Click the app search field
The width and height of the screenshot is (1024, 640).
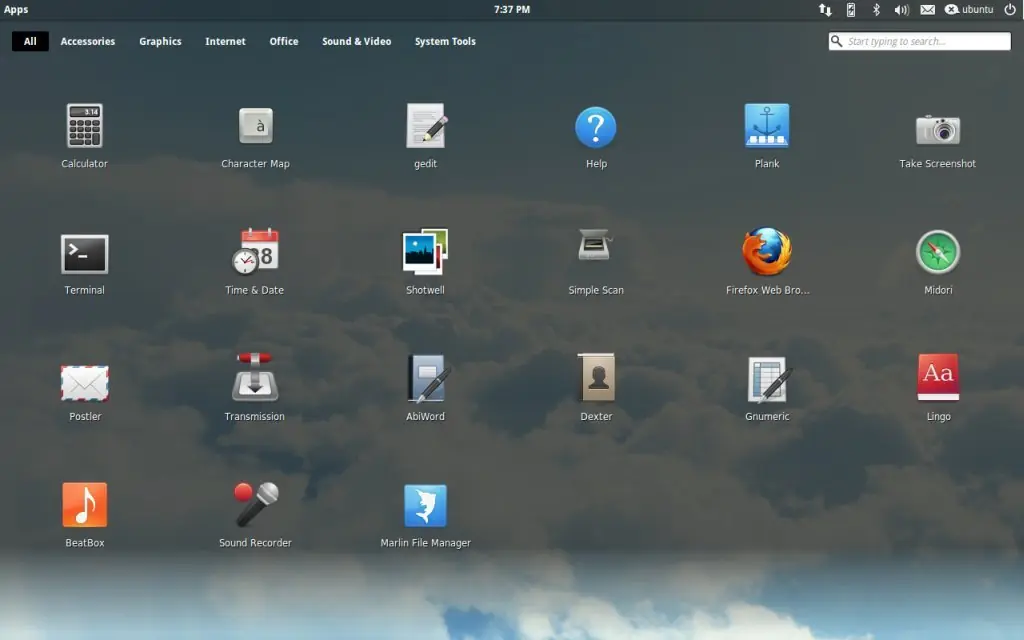[920, 41]
